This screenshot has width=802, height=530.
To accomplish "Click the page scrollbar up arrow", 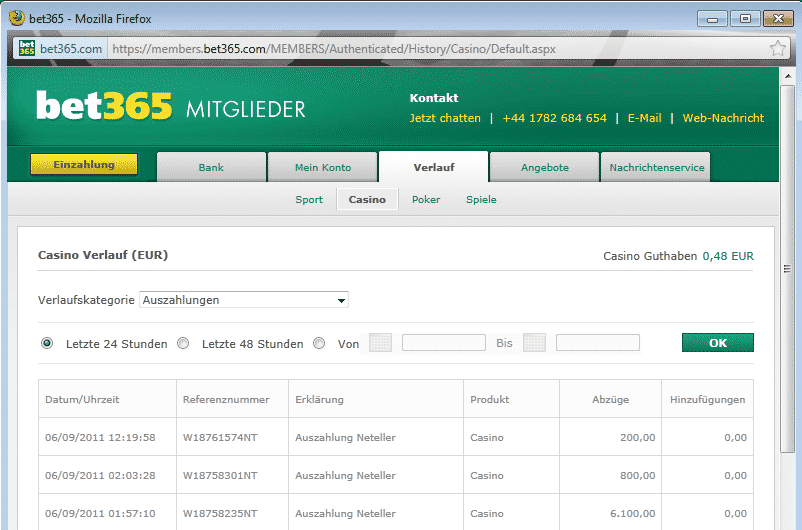I will coord(788,76).
